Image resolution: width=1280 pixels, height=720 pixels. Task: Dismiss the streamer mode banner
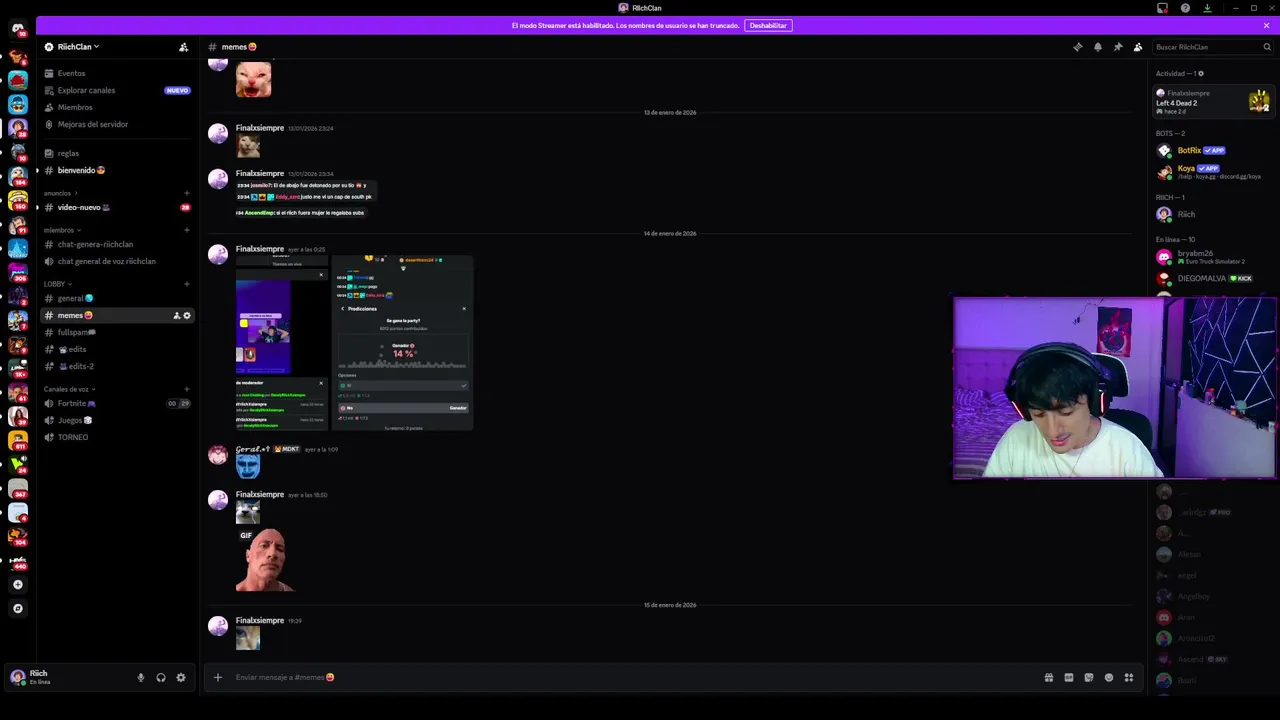(x=1266, y=25)
